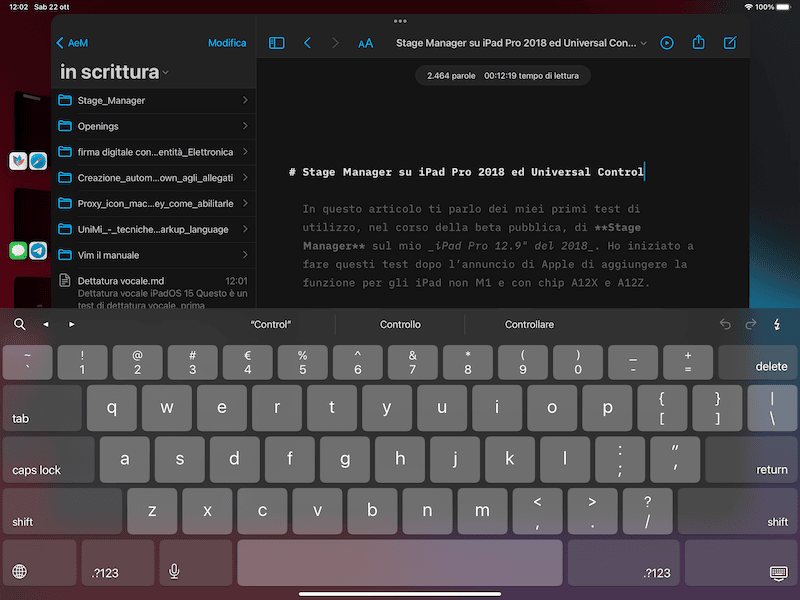Open the 'in scrittura' folder dropdown
Viewport: 800px width, 600px height.
114,72
